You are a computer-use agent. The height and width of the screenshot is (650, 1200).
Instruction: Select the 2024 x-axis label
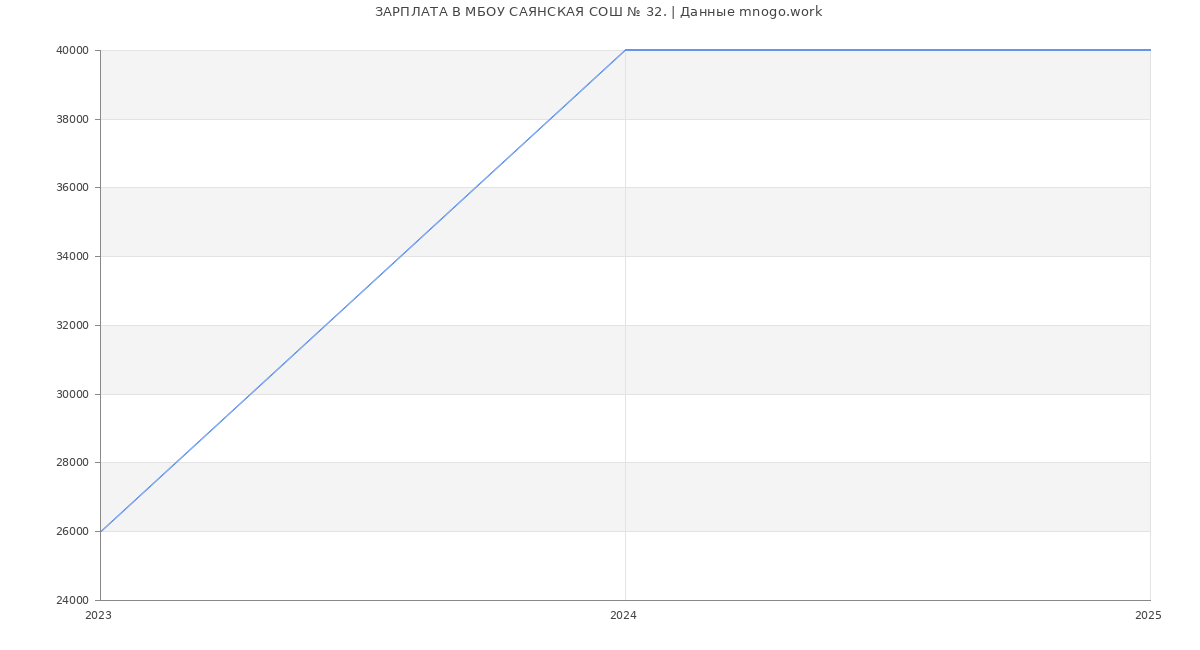(623, 616)
